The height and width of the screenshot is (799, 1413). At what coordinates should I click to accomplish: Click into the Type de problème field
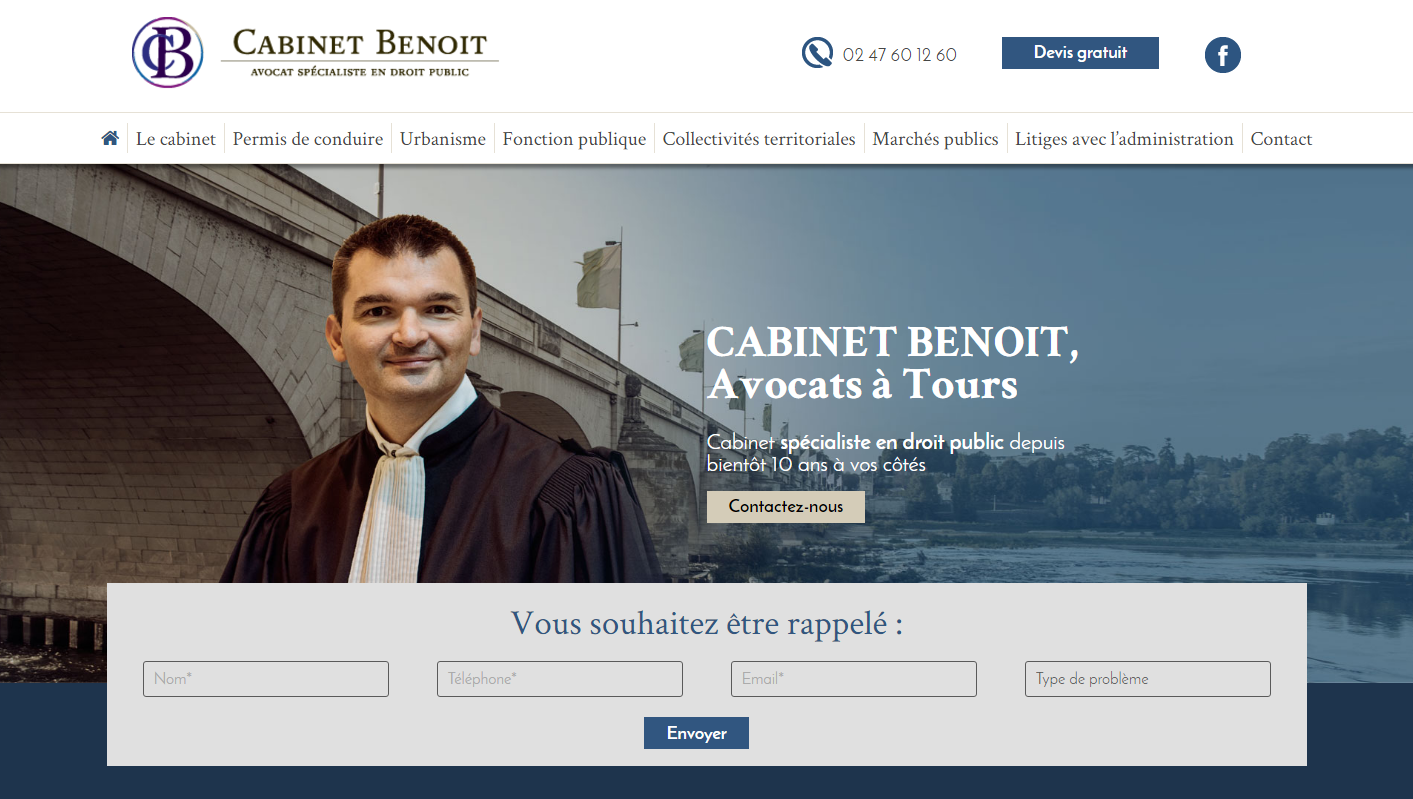[1148, 679]
